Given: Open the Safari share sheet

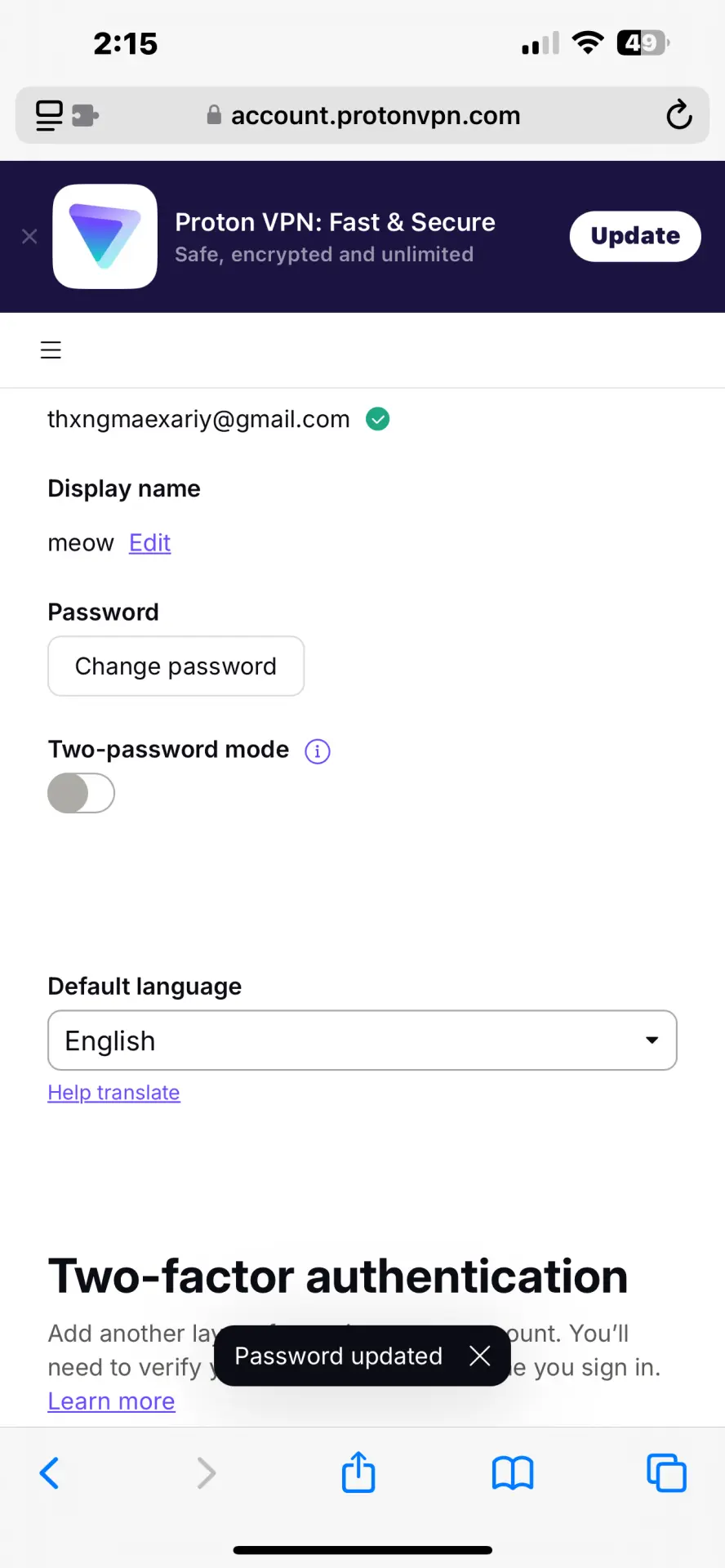Looking at the screenshot, I should [358, 1472].
